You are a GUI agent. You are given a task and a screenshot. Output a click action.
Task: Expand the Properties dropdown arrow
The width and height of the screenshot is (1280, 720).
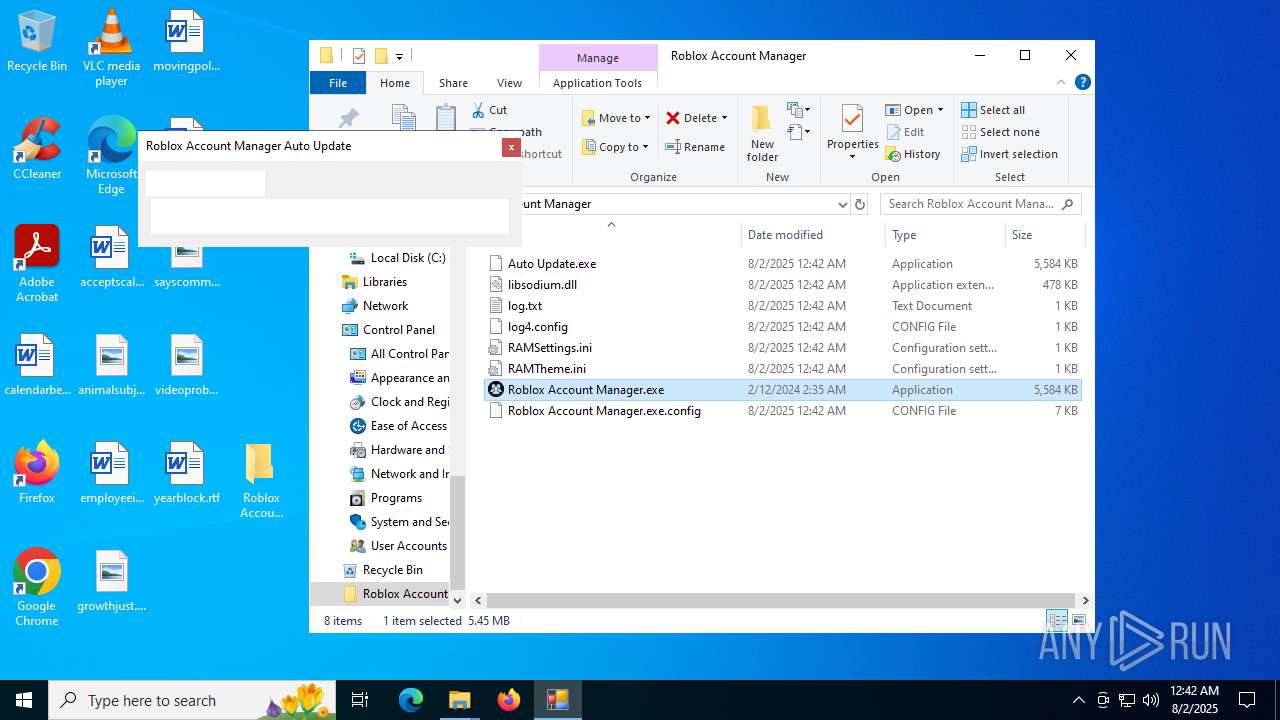point(852,157)
